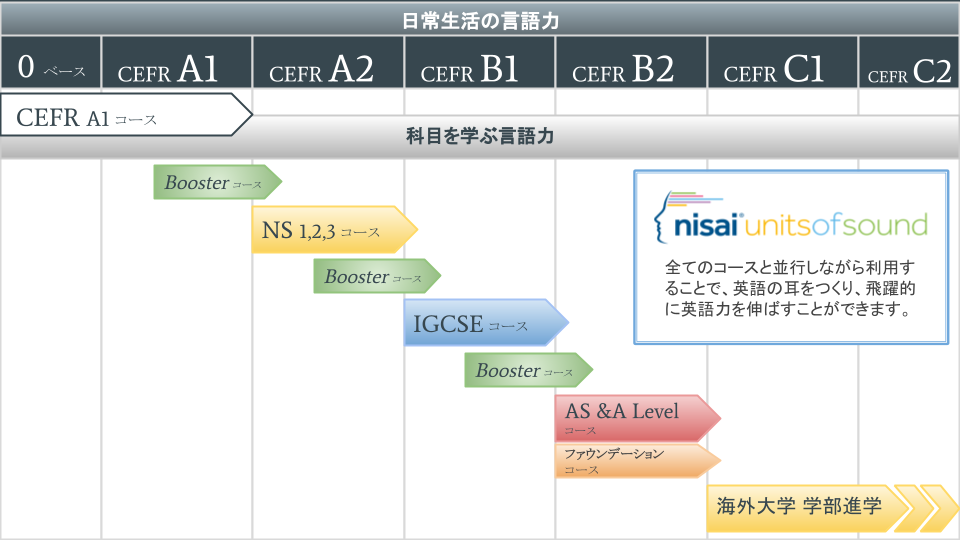The width and height of the screenshot is (960, 540).
Task: Click the green Booster arrow above IGCSE
Action: 374,277
